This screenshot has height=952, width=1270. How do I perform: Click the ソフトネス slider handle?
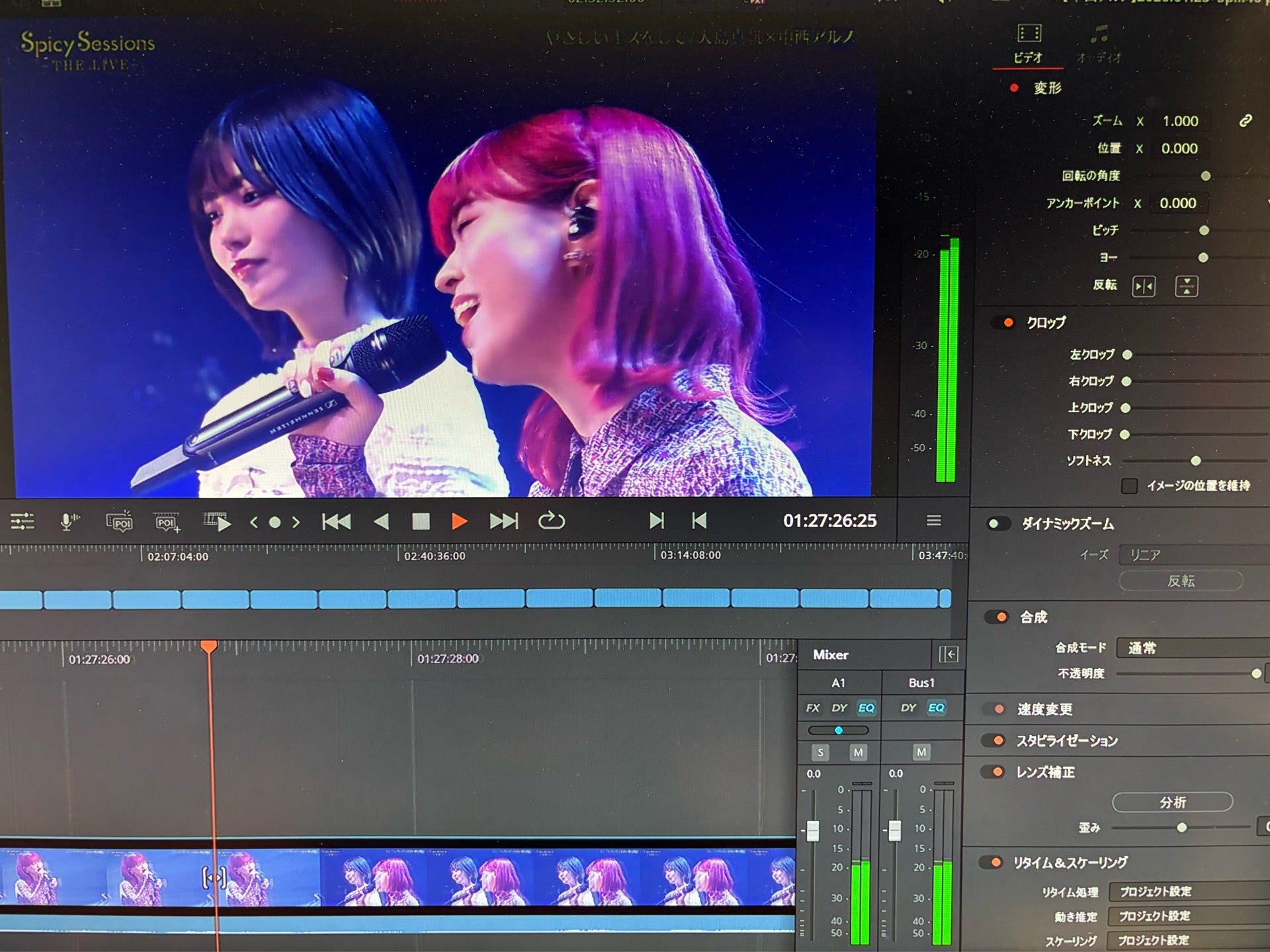pyautogui.click(x=1196, y=460)
